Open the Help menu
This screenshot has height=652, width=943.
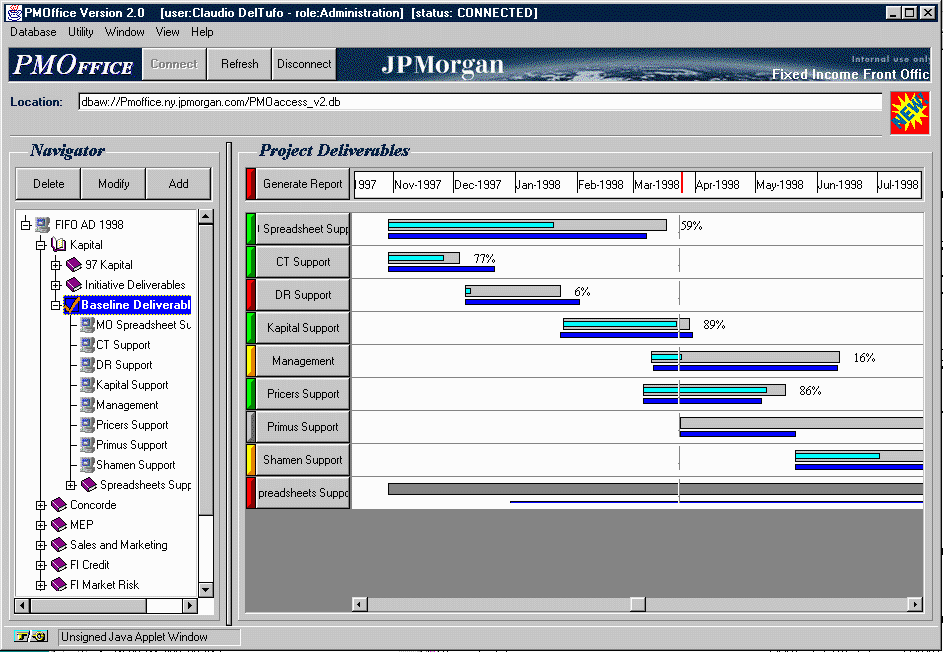tap(202, 32)
